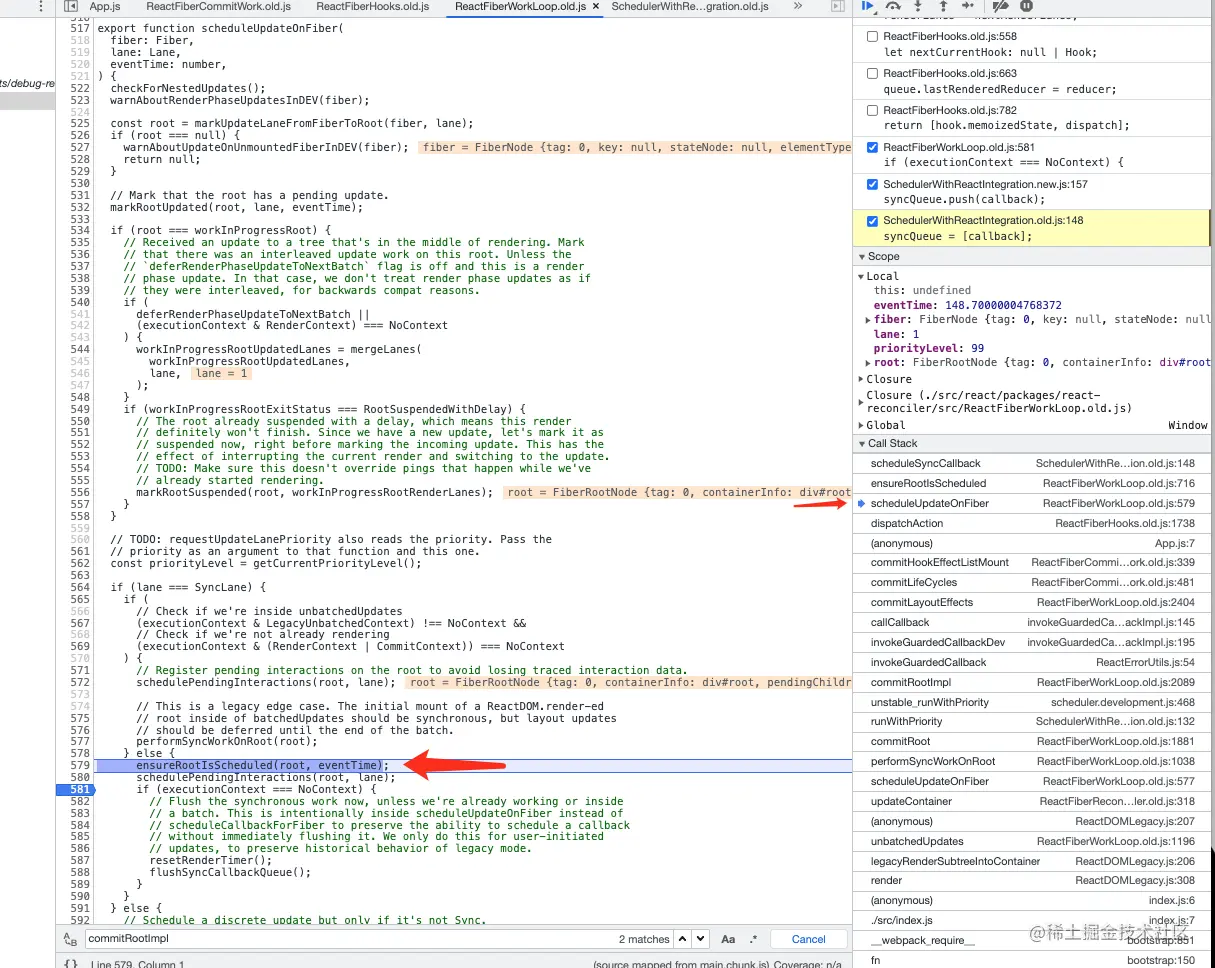Remove breakpoint marker on line 581 gutter
Image resolution: width=1215 pixels, height=968 pixels.
click(x=76, y=789)
